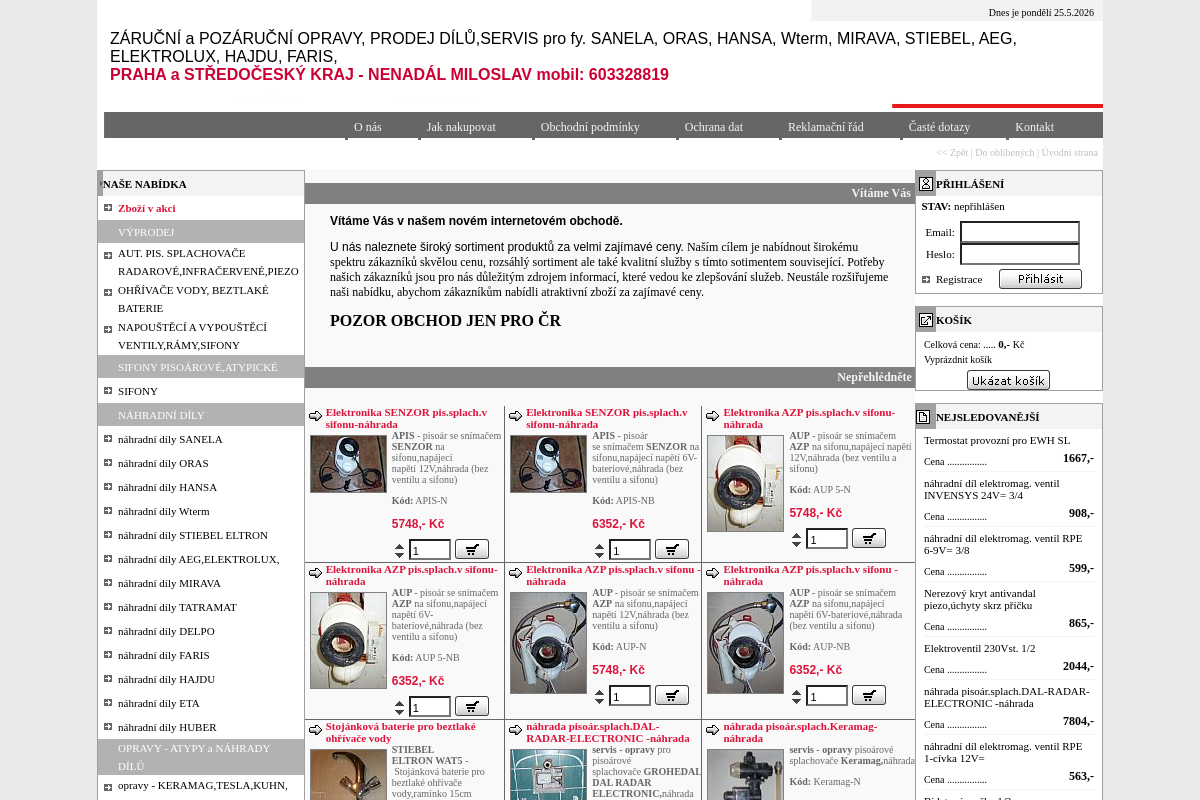This screenshot has width=1200, height=800.
Task: Add product APIS-NB to the cart
Action: [x=672, y=549]
